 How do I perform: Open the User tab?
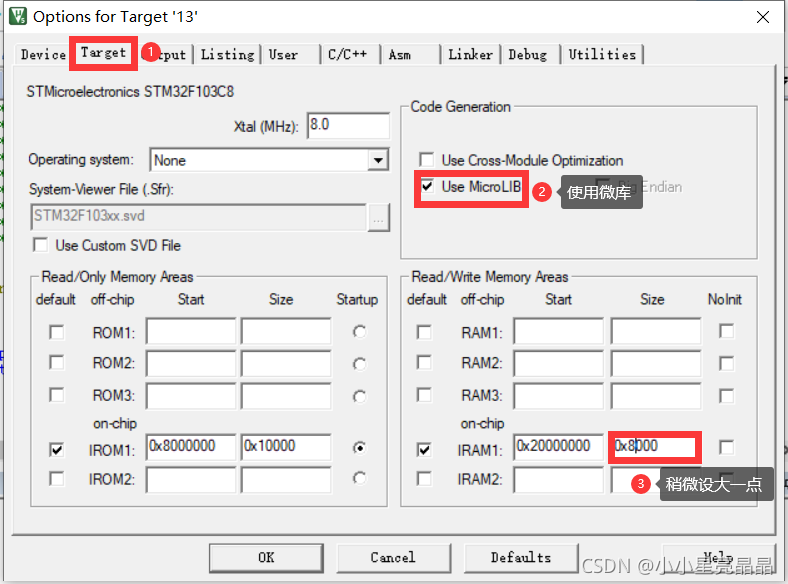coord(283,54)
